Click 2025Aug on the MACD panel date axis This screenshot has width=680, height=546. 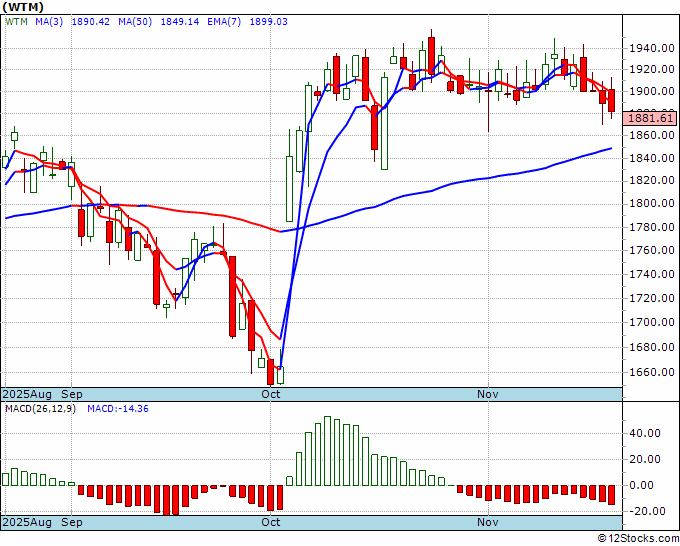point(27,522)
